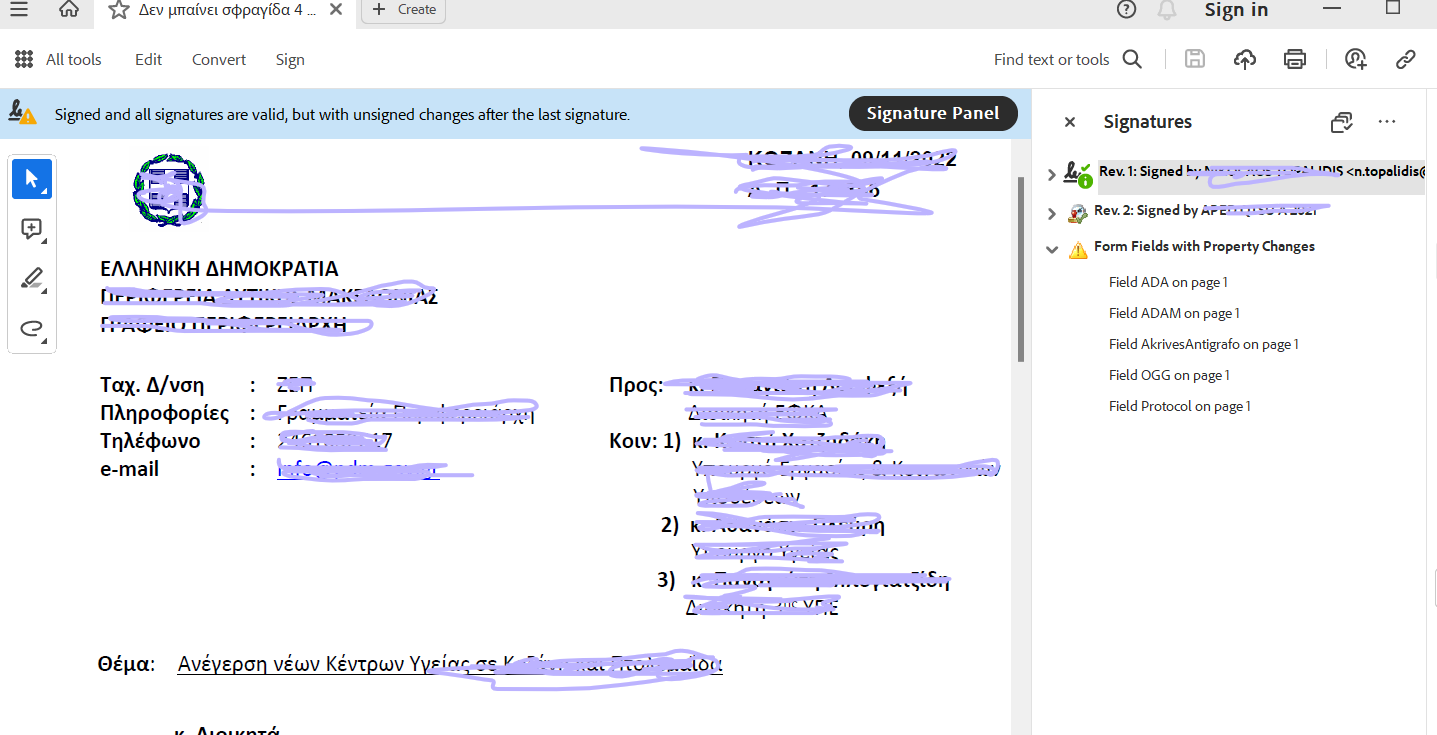Click the validate all signatures icon

click(1341, 122)
